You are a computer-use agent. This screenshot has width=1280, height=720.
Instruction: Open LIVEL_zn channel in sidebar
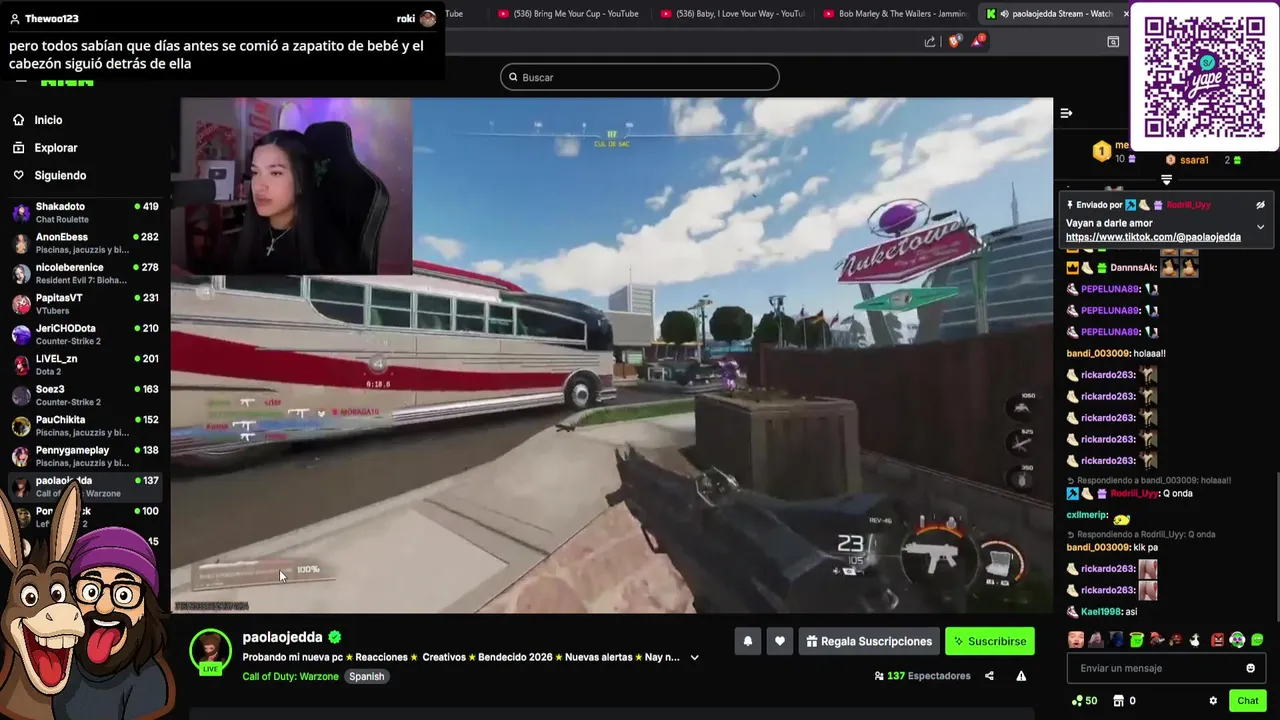coord(85,364)
